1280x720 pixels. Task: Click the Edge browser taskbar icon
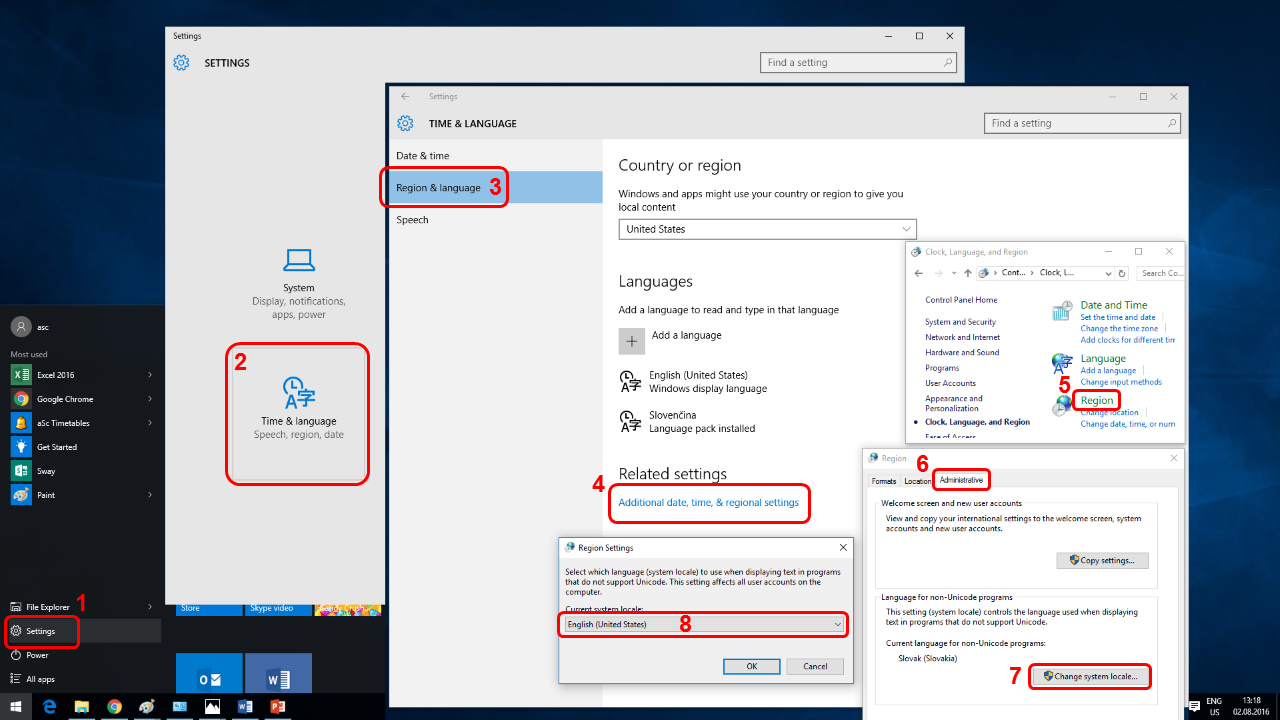click(x=49, y=706)
